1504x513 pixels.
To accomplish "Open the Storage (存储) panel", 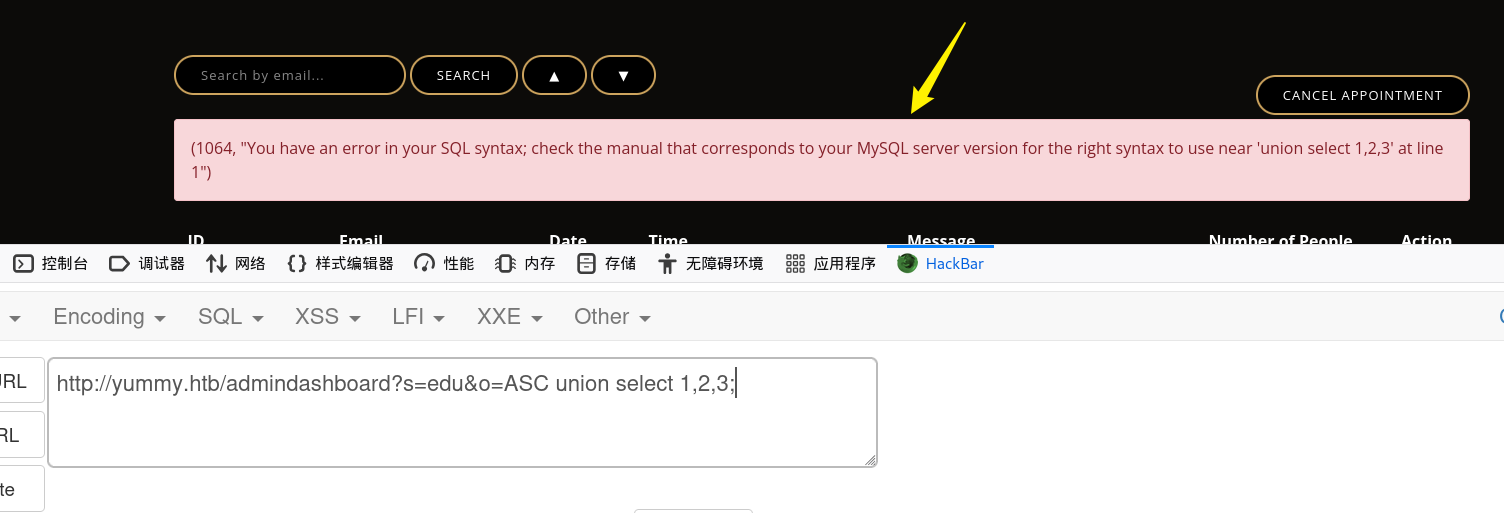I will click(x=606, y=264).
